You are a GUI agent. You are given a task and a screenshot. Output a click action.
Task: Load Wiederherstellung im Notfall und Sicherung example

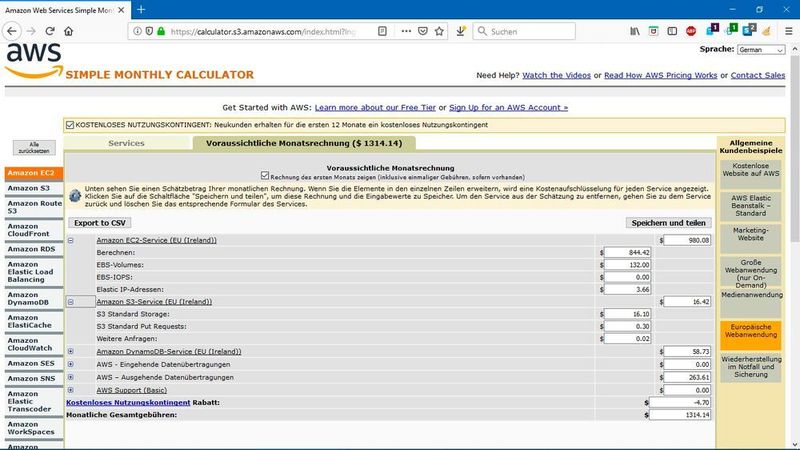(x=751, y=367)
